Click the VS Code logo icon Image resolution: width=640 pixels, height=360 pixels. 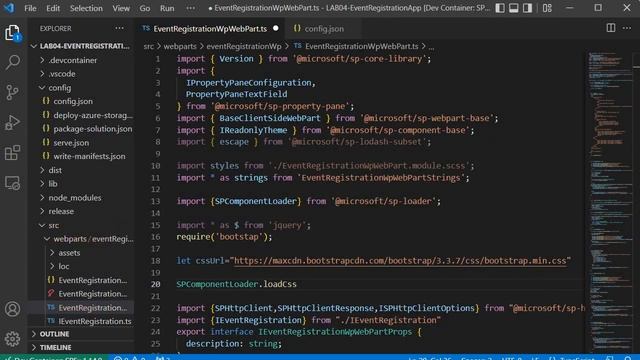pyautogui.click(x=9, y=8)
